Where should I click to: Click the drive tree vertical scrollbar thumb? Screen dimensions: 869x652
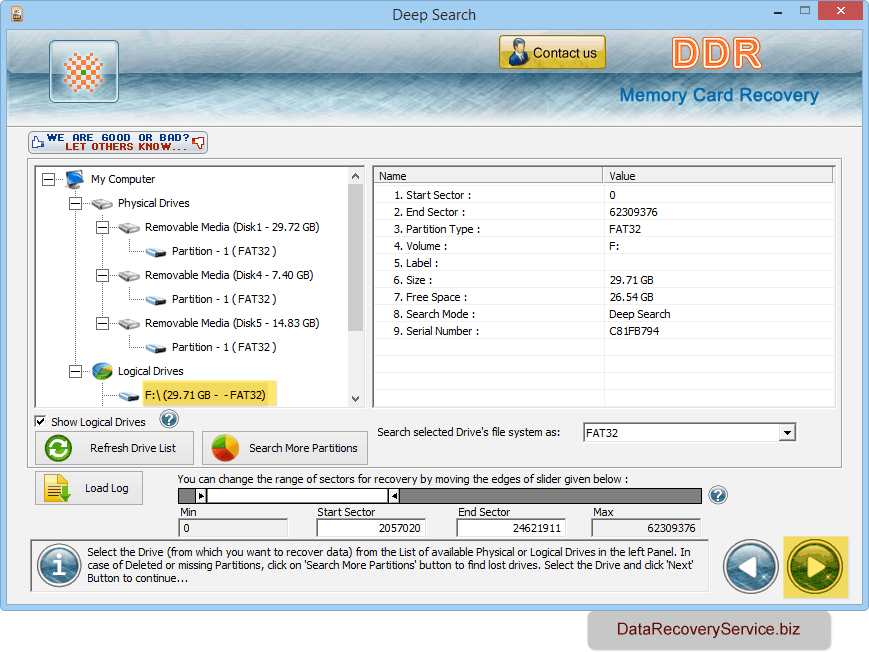(x=355, y=257)
